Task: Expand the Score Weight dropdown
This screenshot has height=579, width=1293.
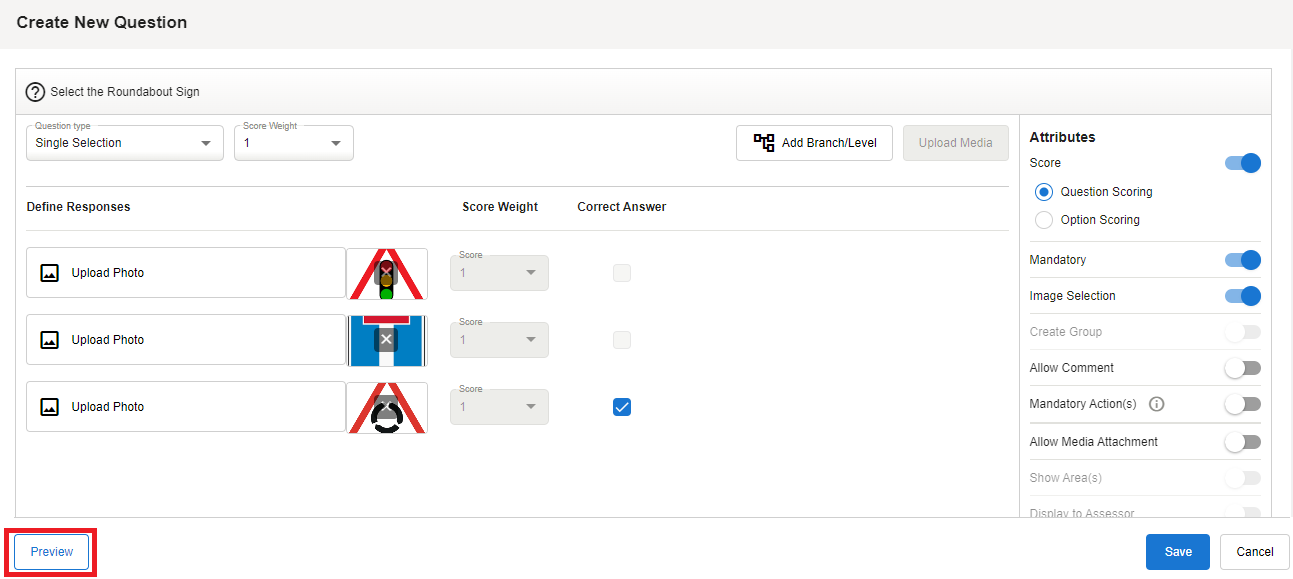Action: 294,143
